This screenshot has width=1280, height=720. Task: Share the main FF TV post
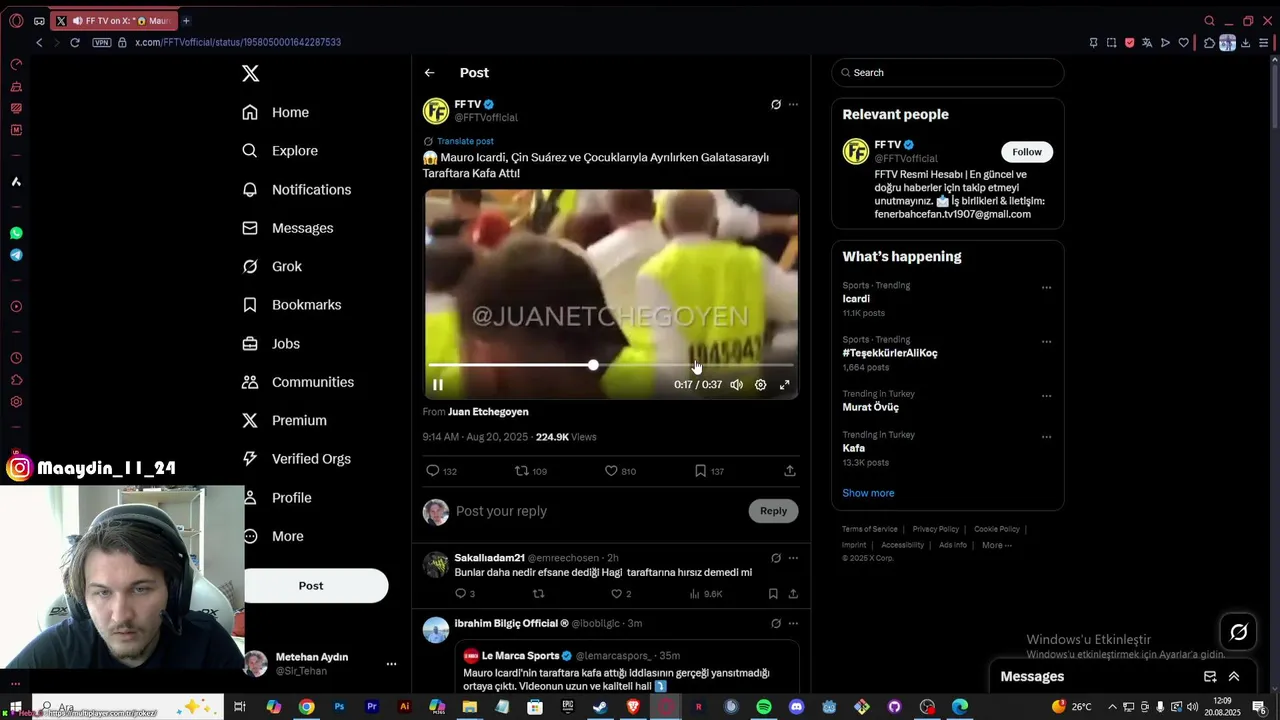pyautogui.click(x=790, y=471)
